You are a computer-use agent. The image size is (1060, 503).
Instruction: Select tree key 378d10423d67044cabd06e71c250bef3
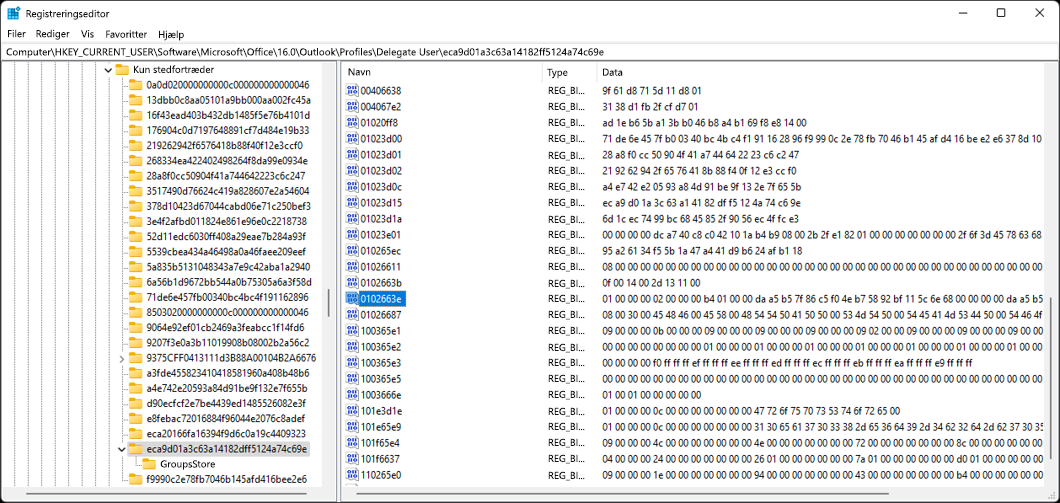[228, 206]
